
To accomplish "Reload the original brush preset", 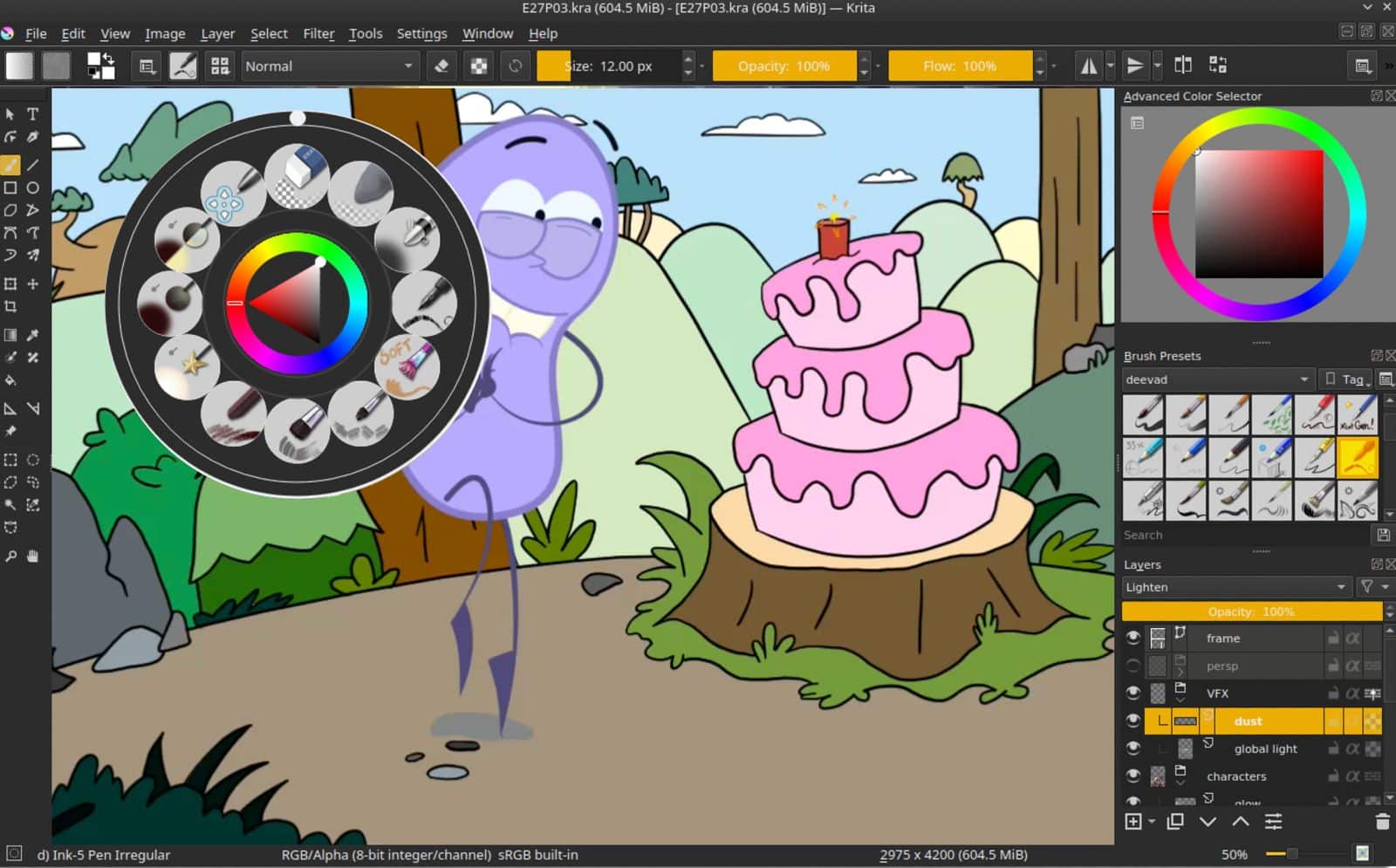I will pos(516,66).
